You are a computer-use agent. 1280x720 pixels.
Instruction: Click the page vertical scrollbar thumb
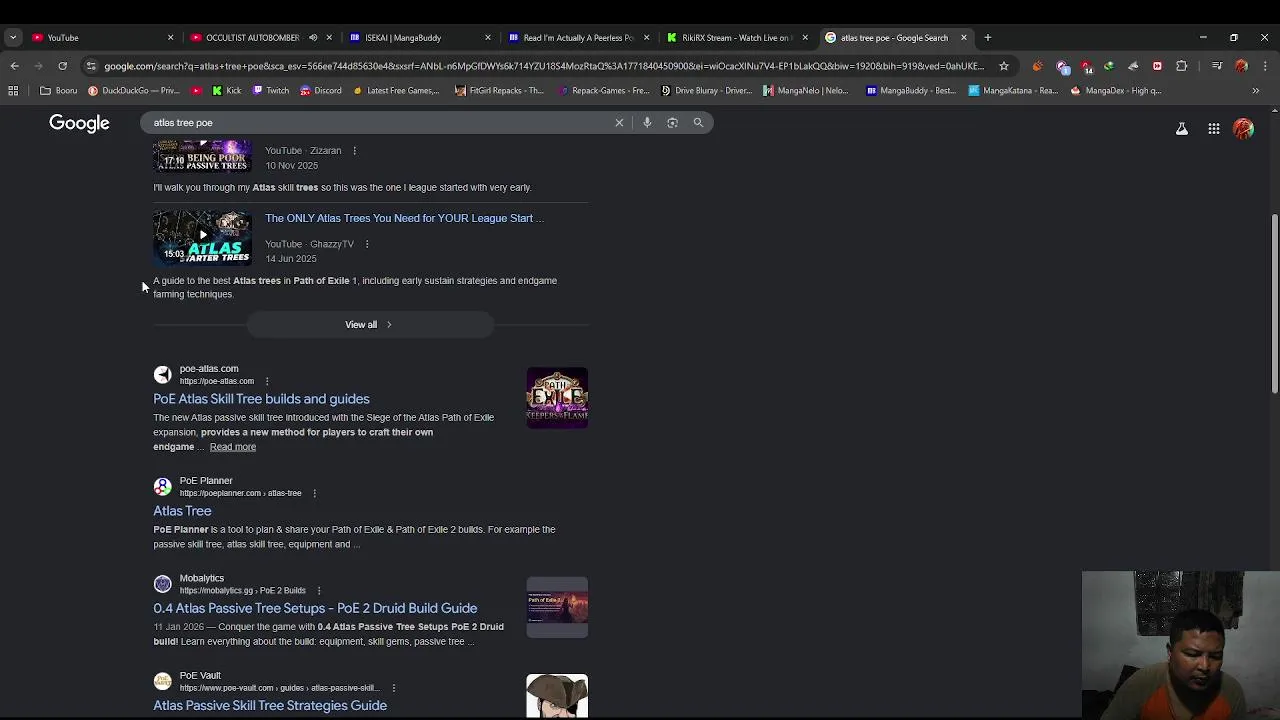pyautogui.click(x=1274, y=303)
